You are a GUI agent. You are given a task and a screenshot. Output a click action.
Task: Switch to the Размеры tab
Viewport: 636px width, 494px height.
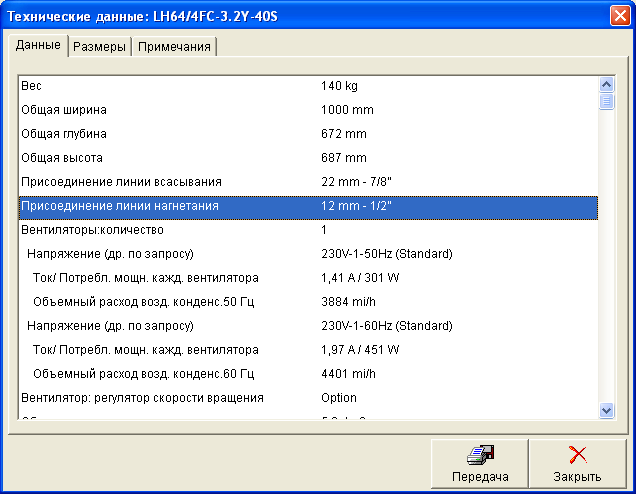pos(99,47)
